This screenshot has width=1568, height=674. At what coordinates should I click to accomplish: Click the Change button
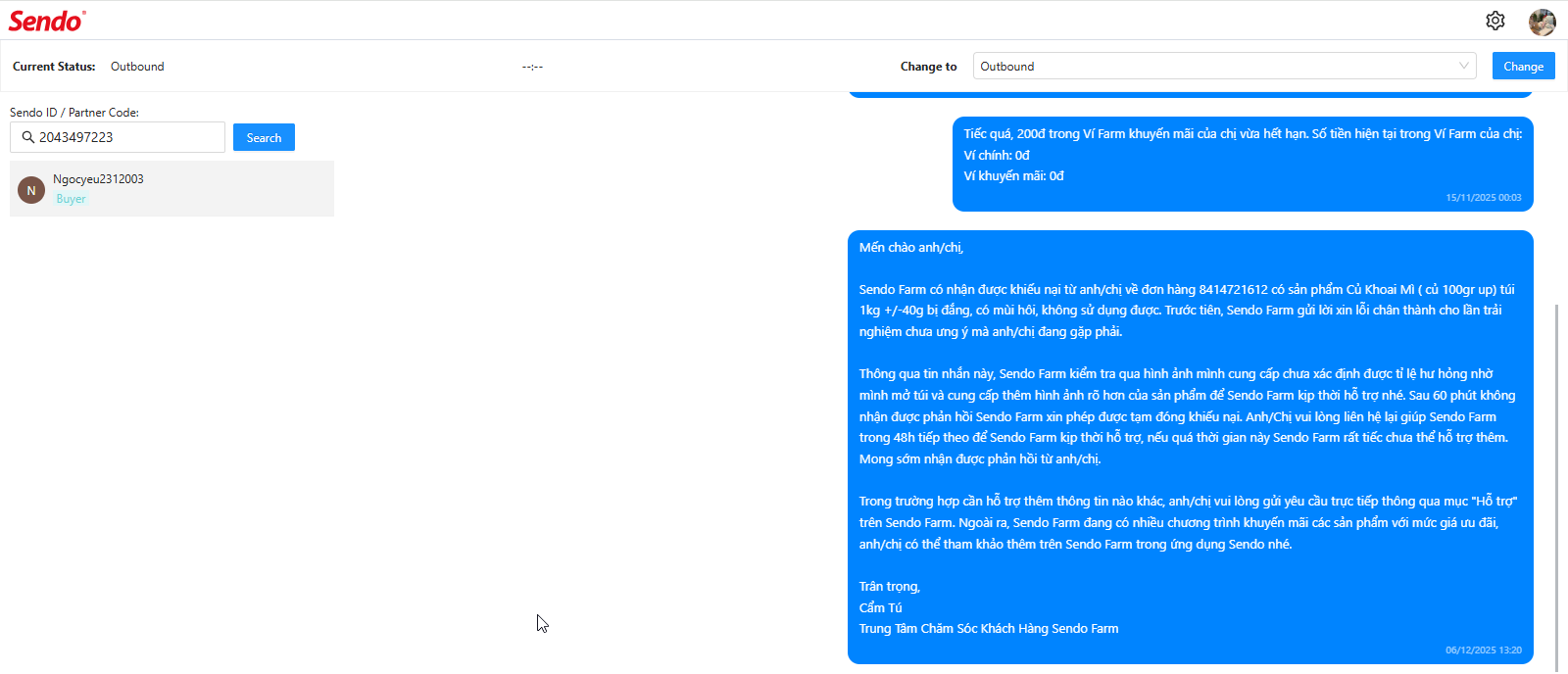click(x=1523, y=66)
